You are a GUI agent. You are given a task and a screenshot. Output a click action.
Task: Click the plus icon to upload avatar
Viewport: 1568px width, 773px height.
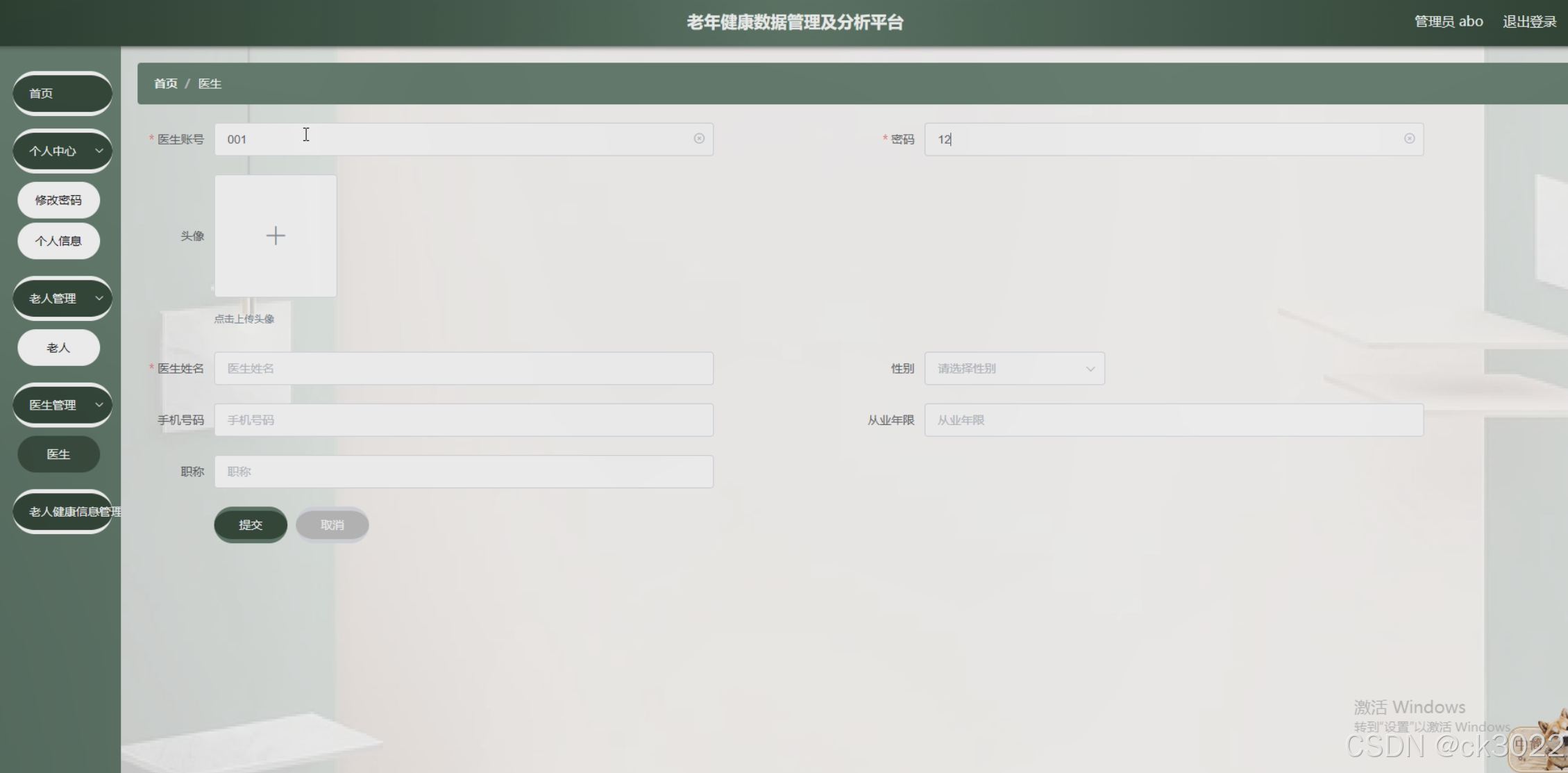276,236
